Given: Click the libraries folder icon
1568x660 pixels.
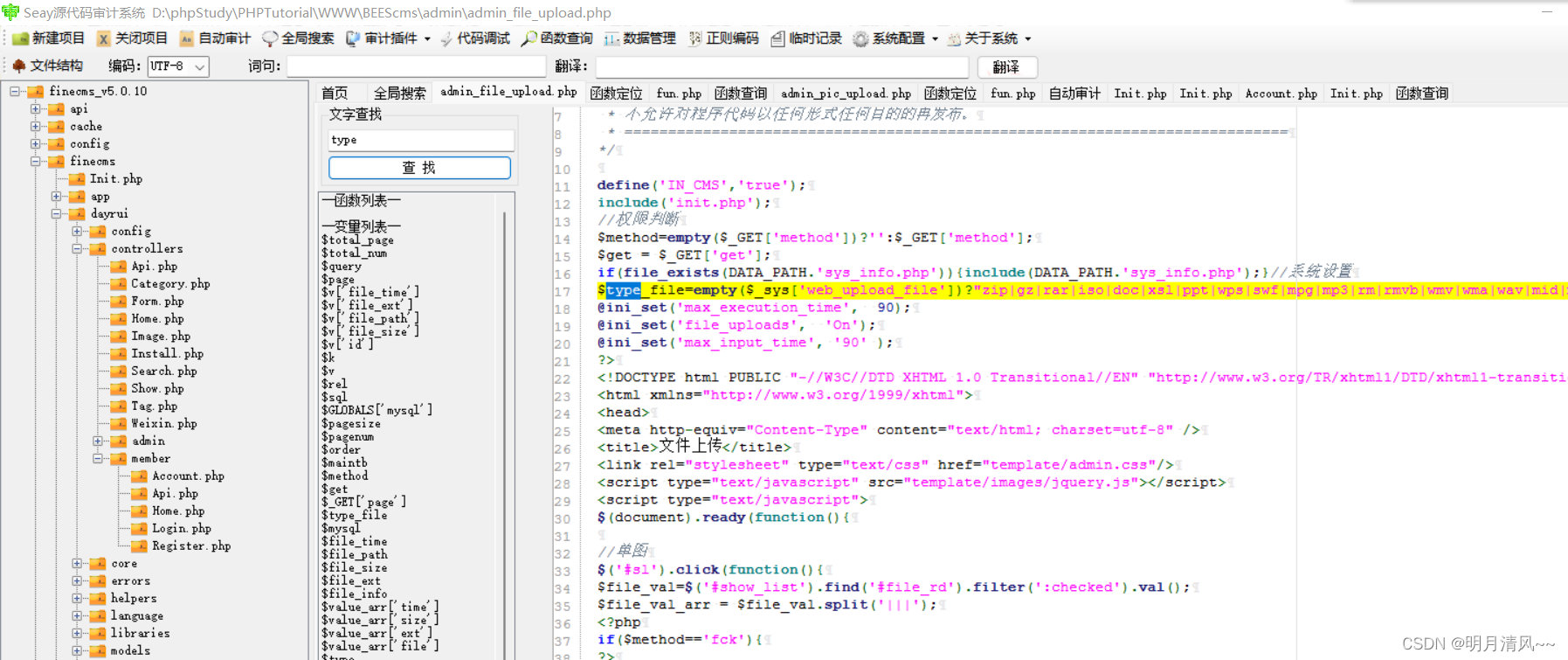Looking at the screenshot, I should (98, 633).
